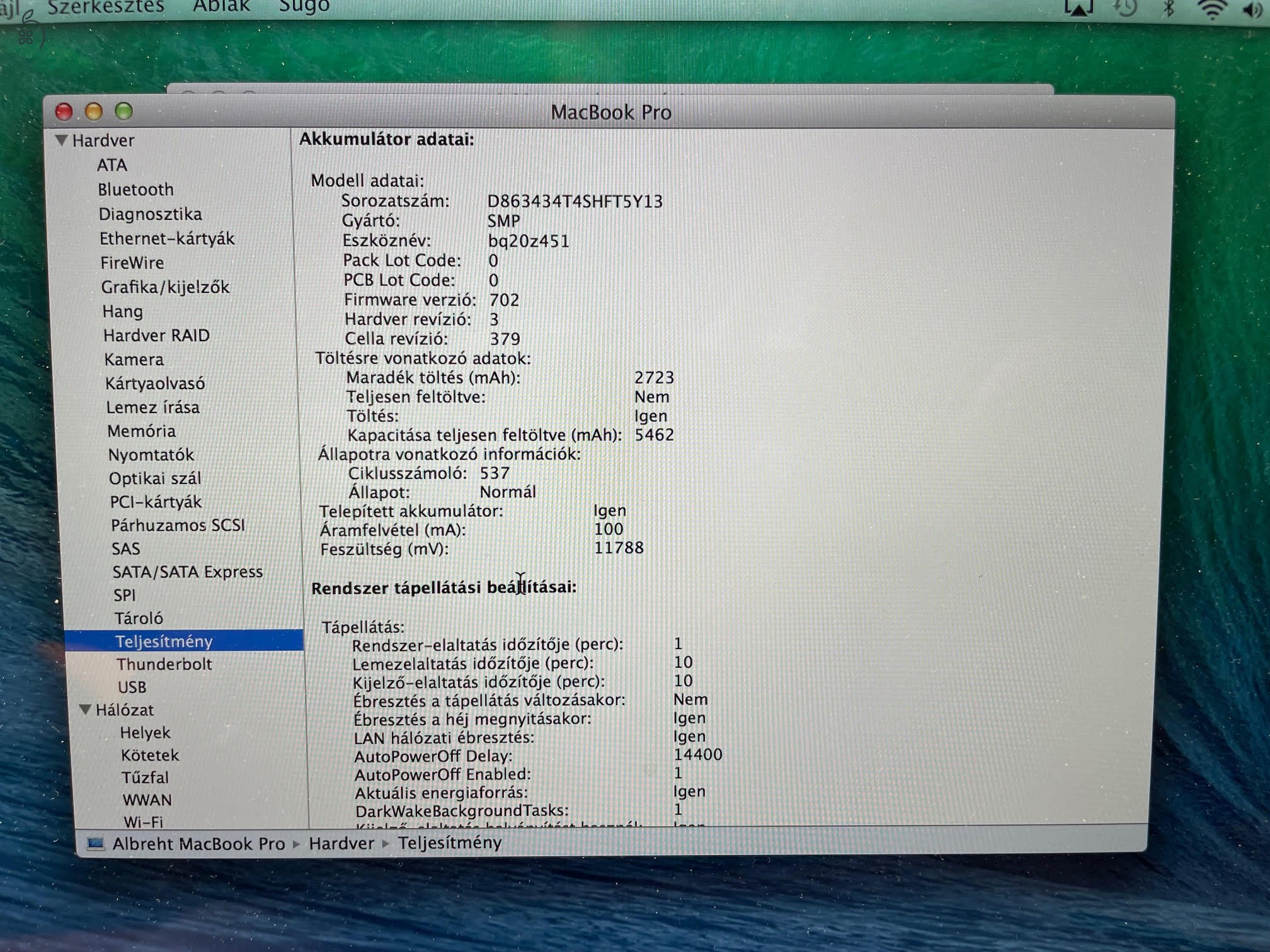
Task: Open the Súgó menu
Action: click(304, 6)
